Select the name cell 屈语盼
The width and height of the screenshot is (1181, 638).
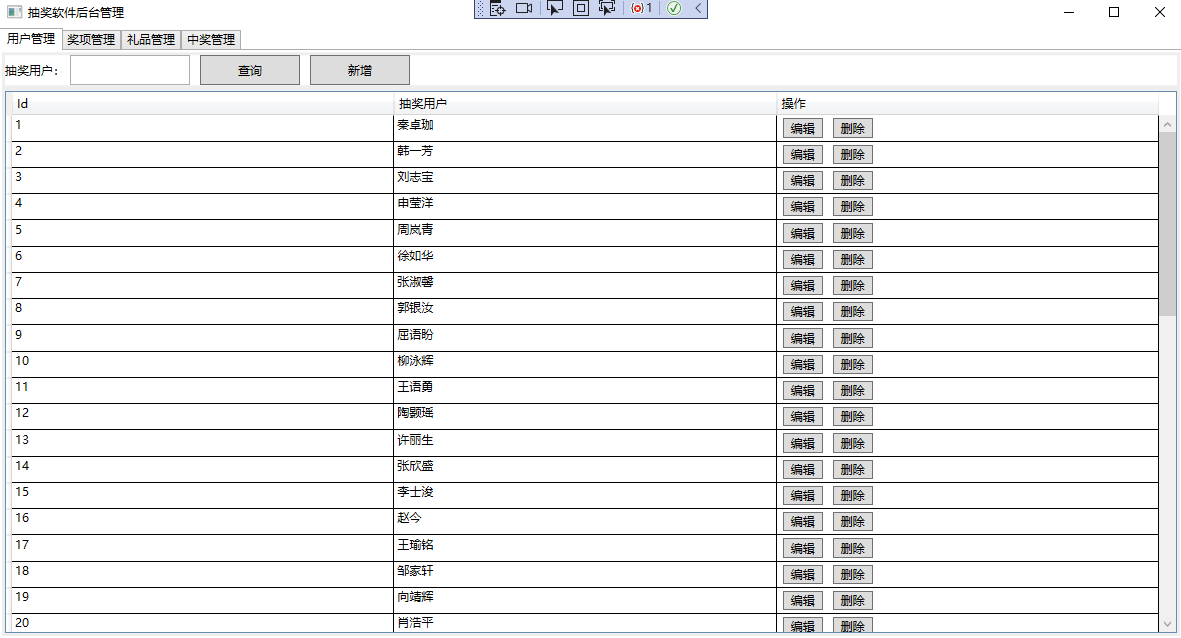click(x=584, y=338)
